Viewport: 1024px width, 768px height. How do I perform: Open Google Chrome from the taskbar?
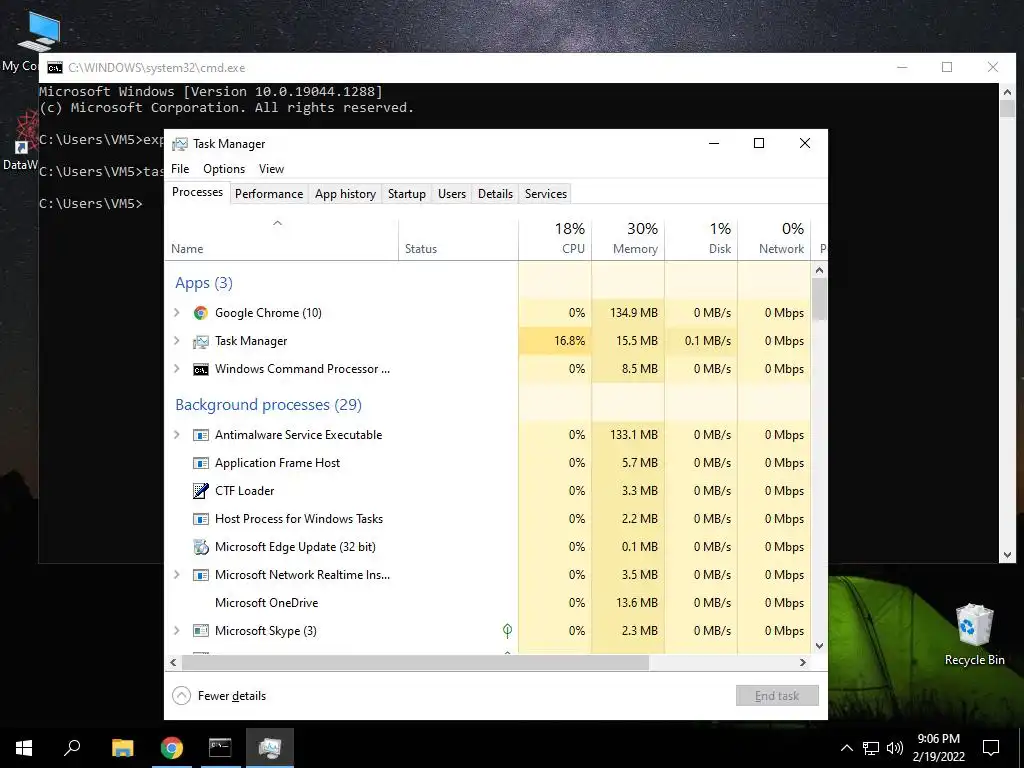click(x=171, y=748)
